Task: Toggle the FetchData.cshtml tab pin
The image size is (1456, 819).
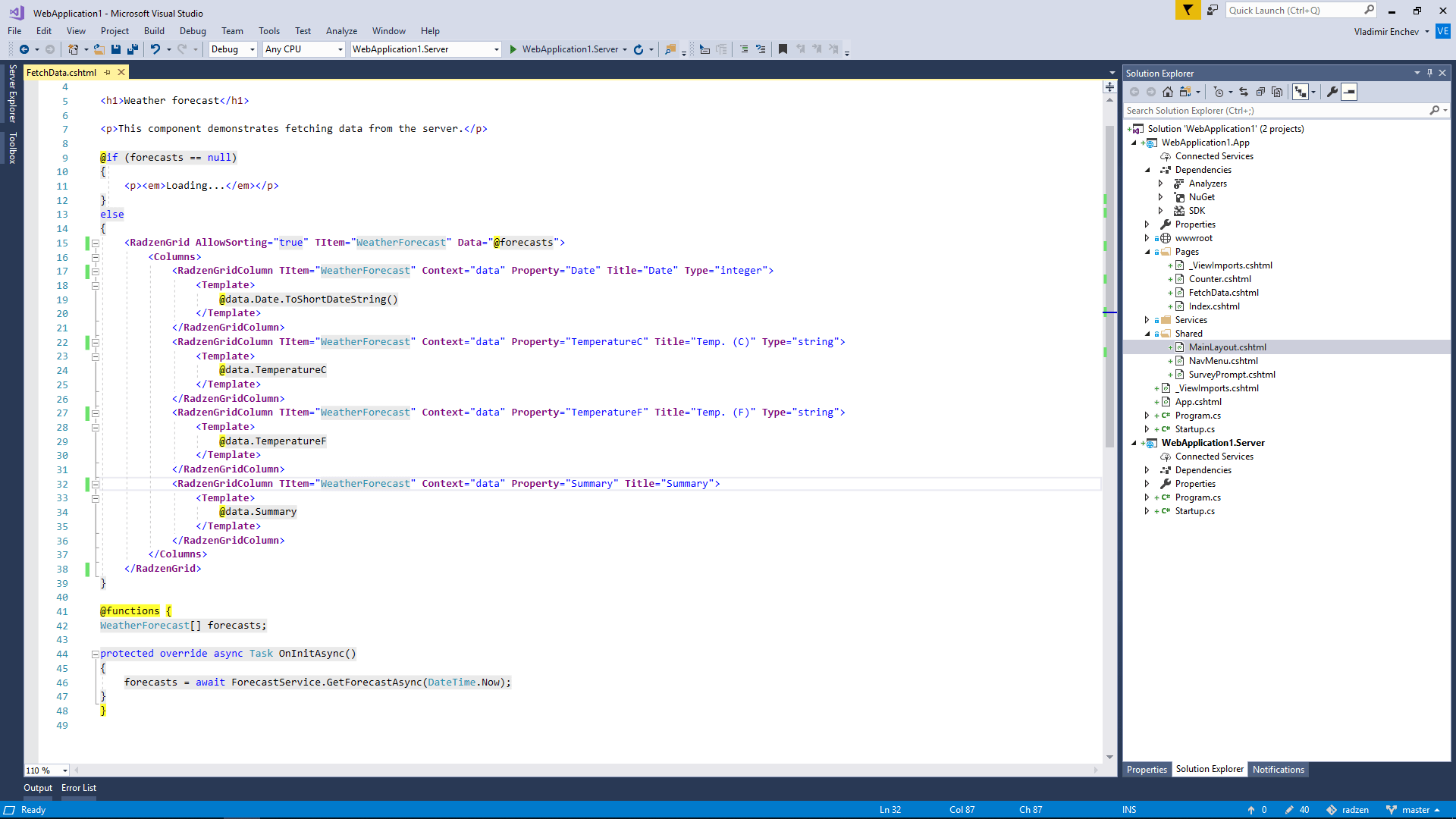Action: coord(108,73)
